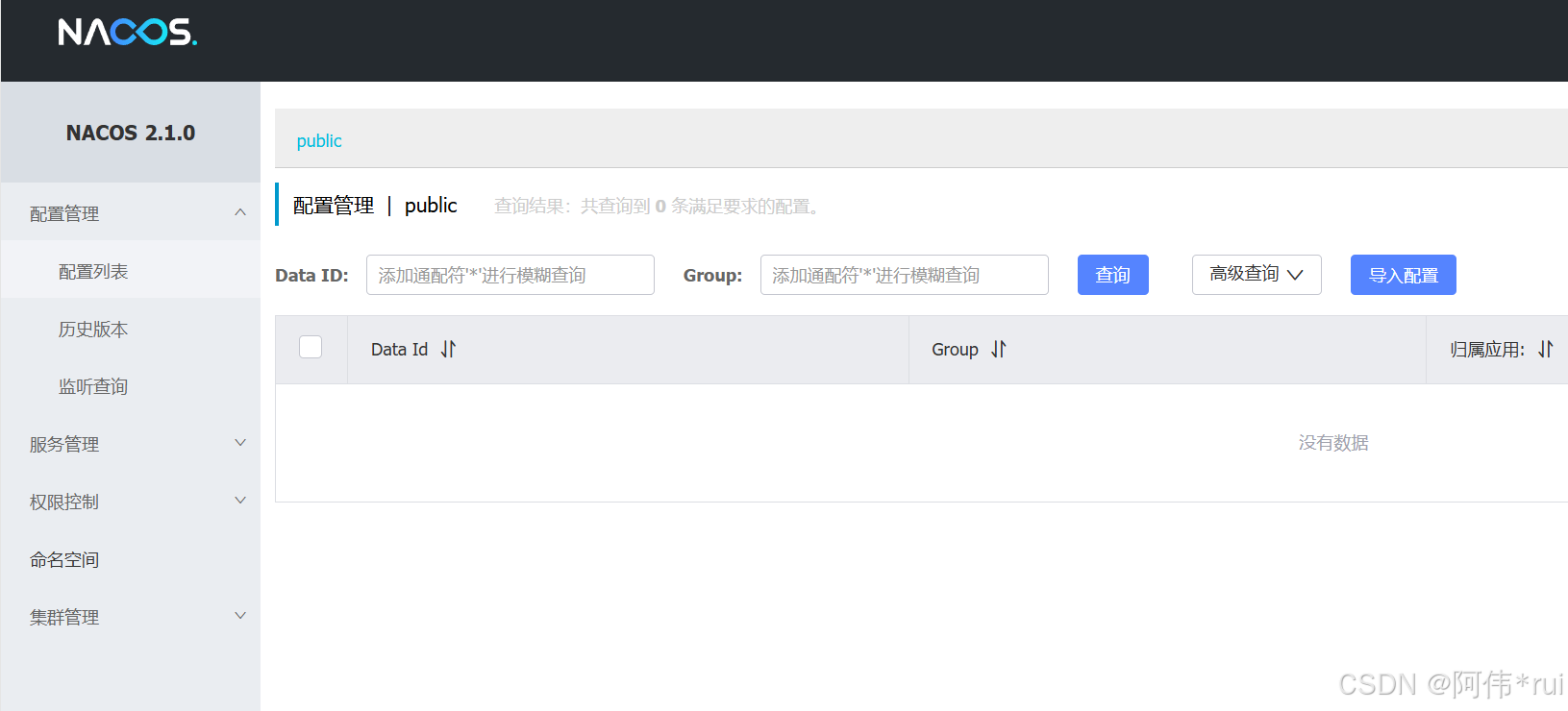
Task: Click the NACOS logo in header
Action: pyautogui.click(x=127, y=33)
